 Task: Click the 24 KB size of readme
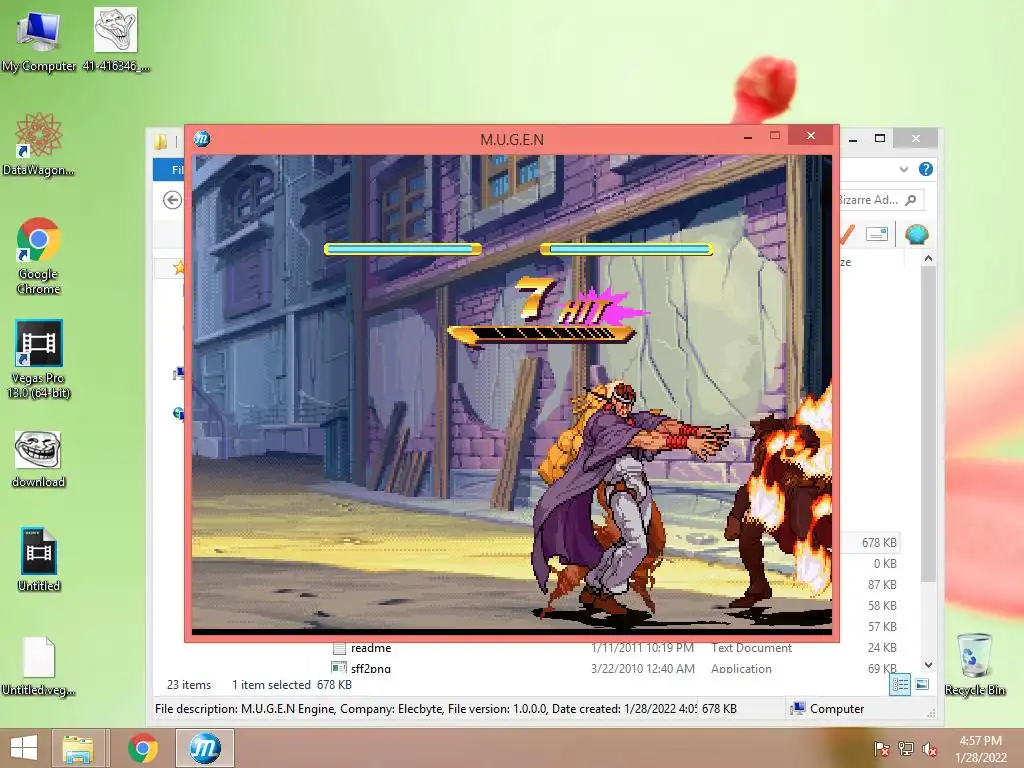click(x=882, y=647)
